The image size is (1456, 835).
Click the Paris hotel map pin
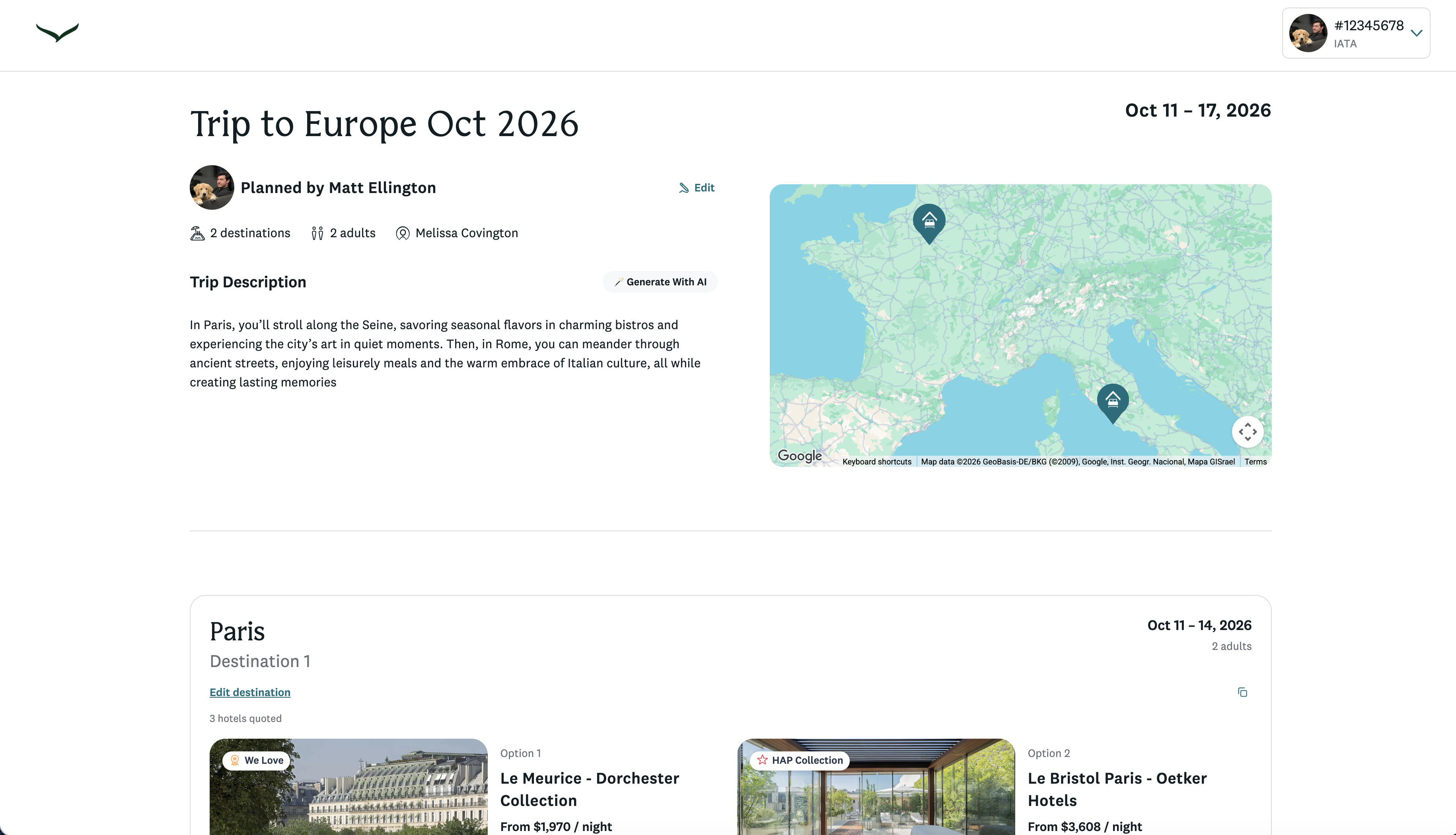[929, 223]
